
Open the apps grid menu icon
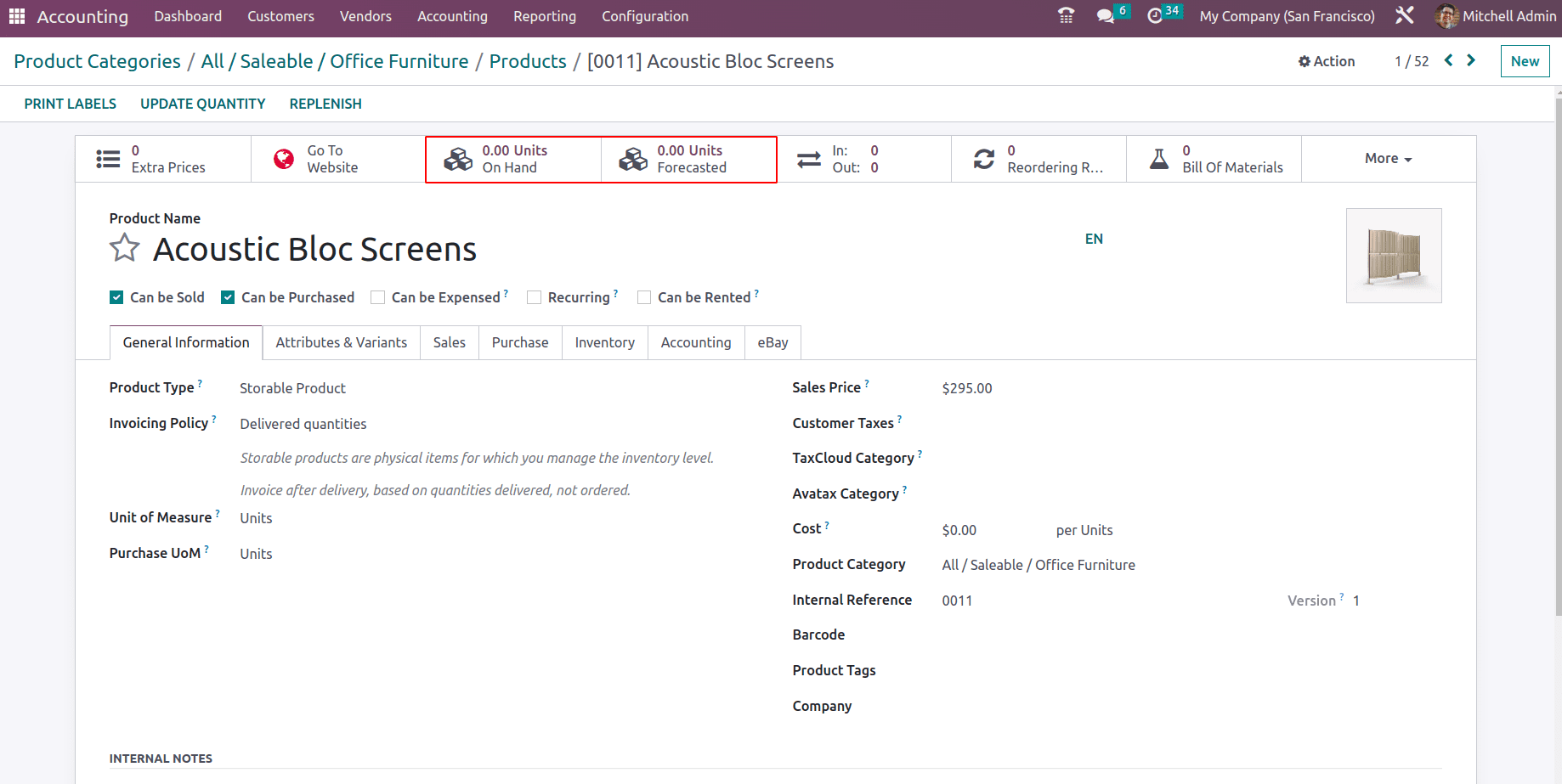[17, 16]
